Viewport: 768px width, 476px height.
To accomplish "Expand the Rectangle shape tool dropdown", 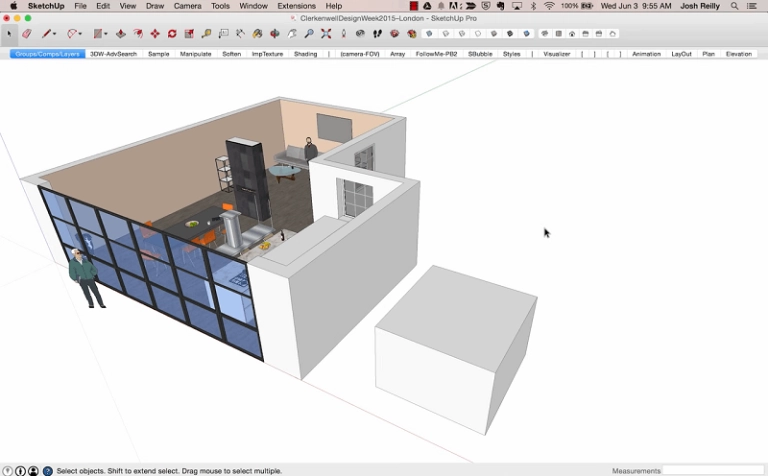I will 106,34.
